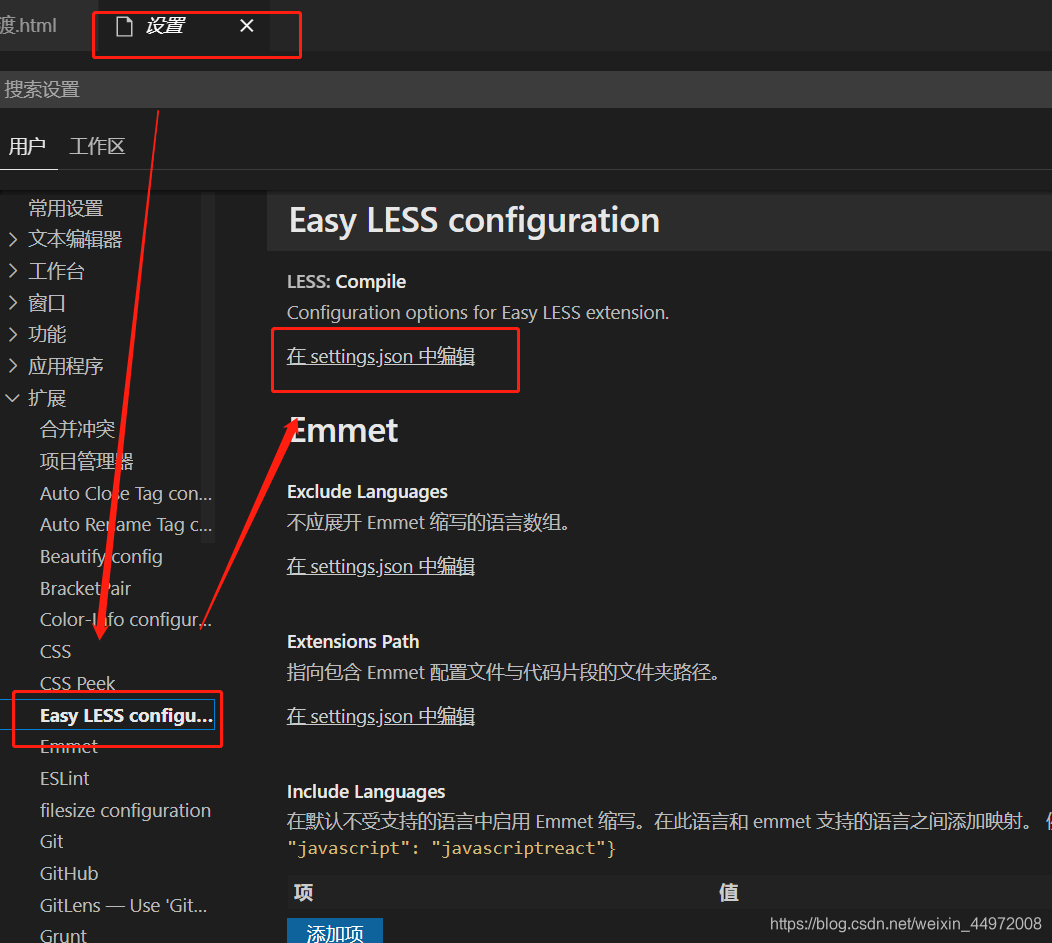This screenshot has height=943, width=1052.
Task: Expand the 工作台 chevron
Action: 13,270
